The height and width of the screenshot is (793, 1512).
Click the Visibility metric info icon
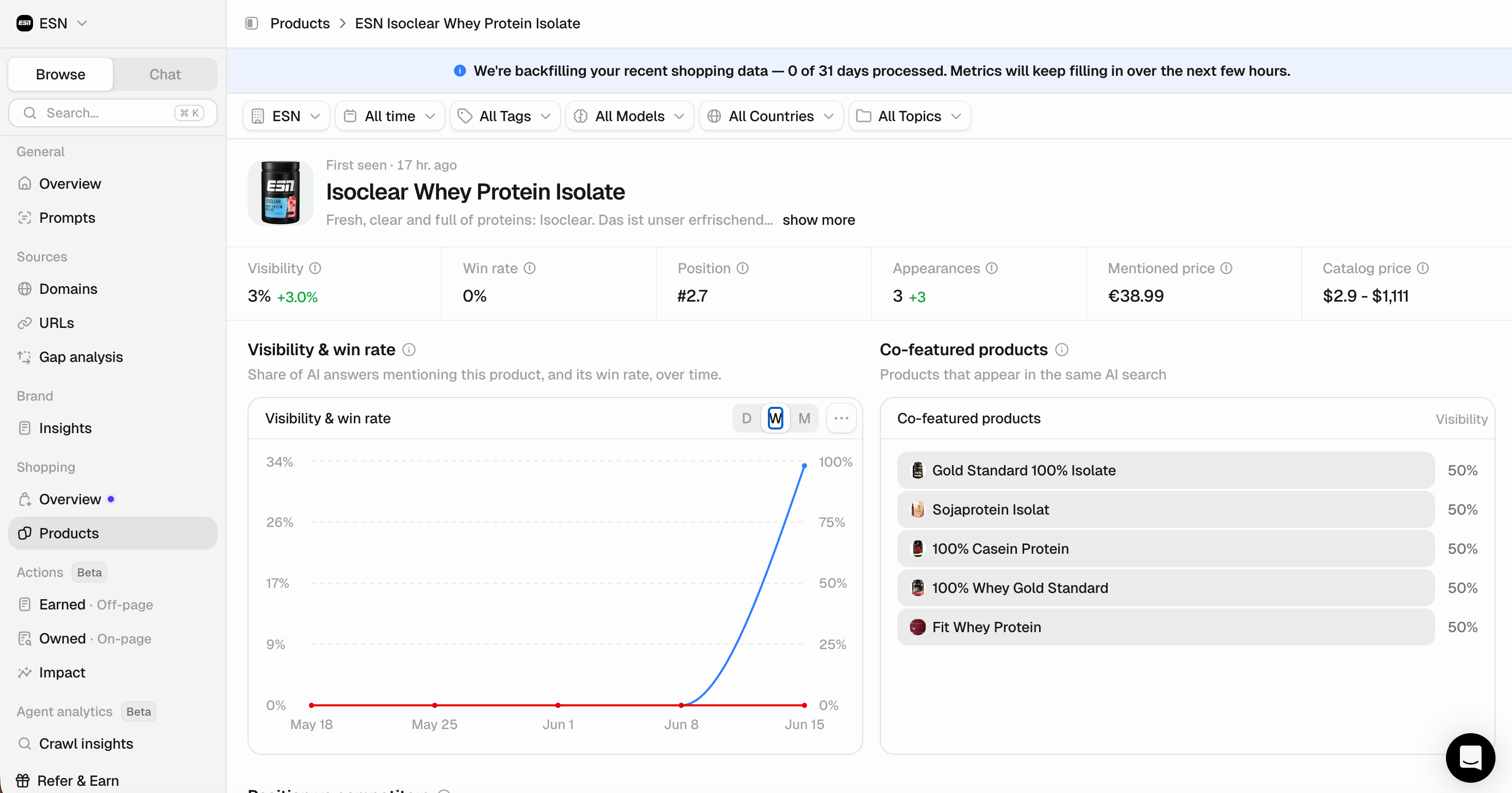tap(315, 268)
